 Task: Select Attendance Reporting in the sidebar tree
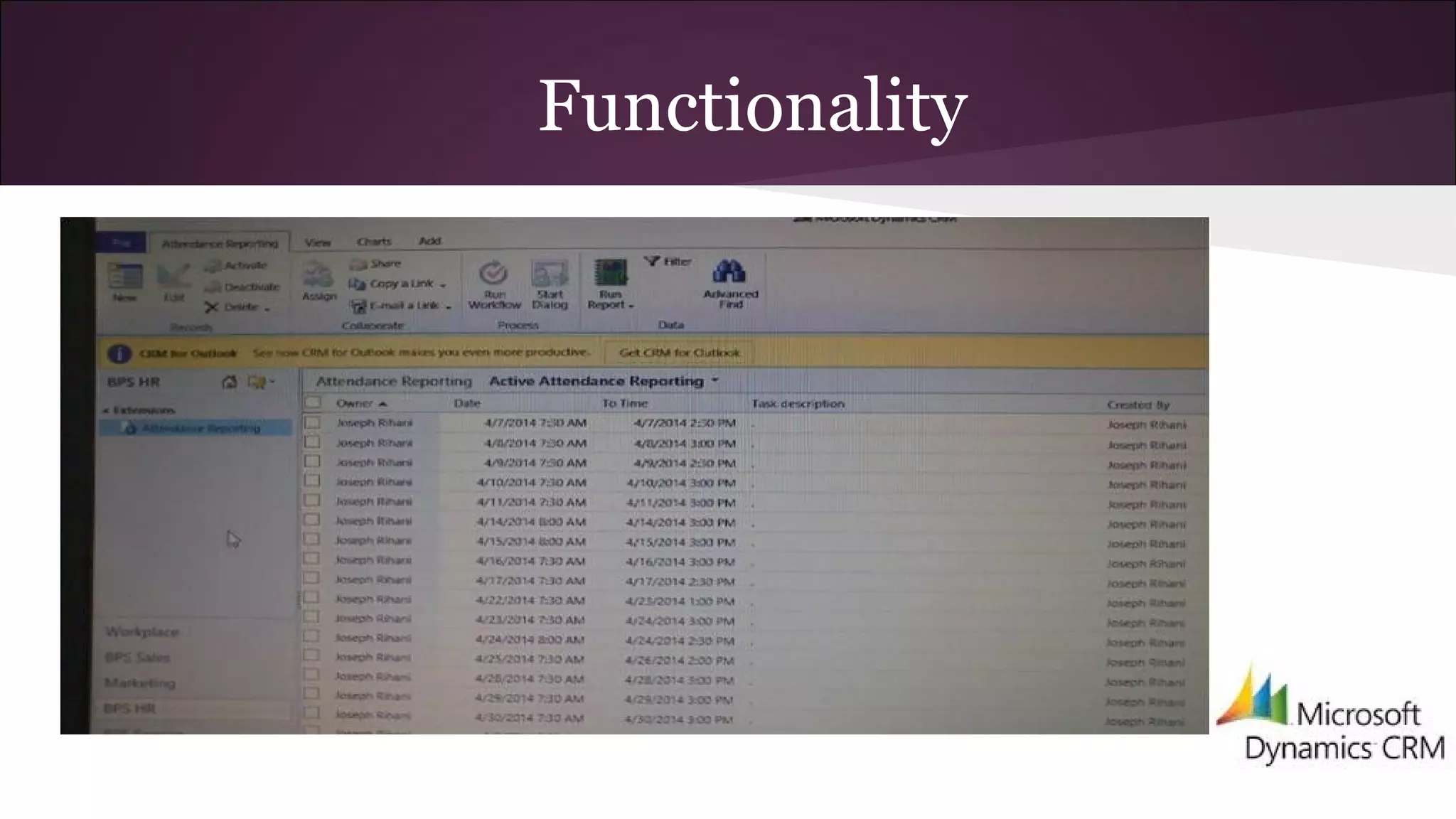[201, 428]
